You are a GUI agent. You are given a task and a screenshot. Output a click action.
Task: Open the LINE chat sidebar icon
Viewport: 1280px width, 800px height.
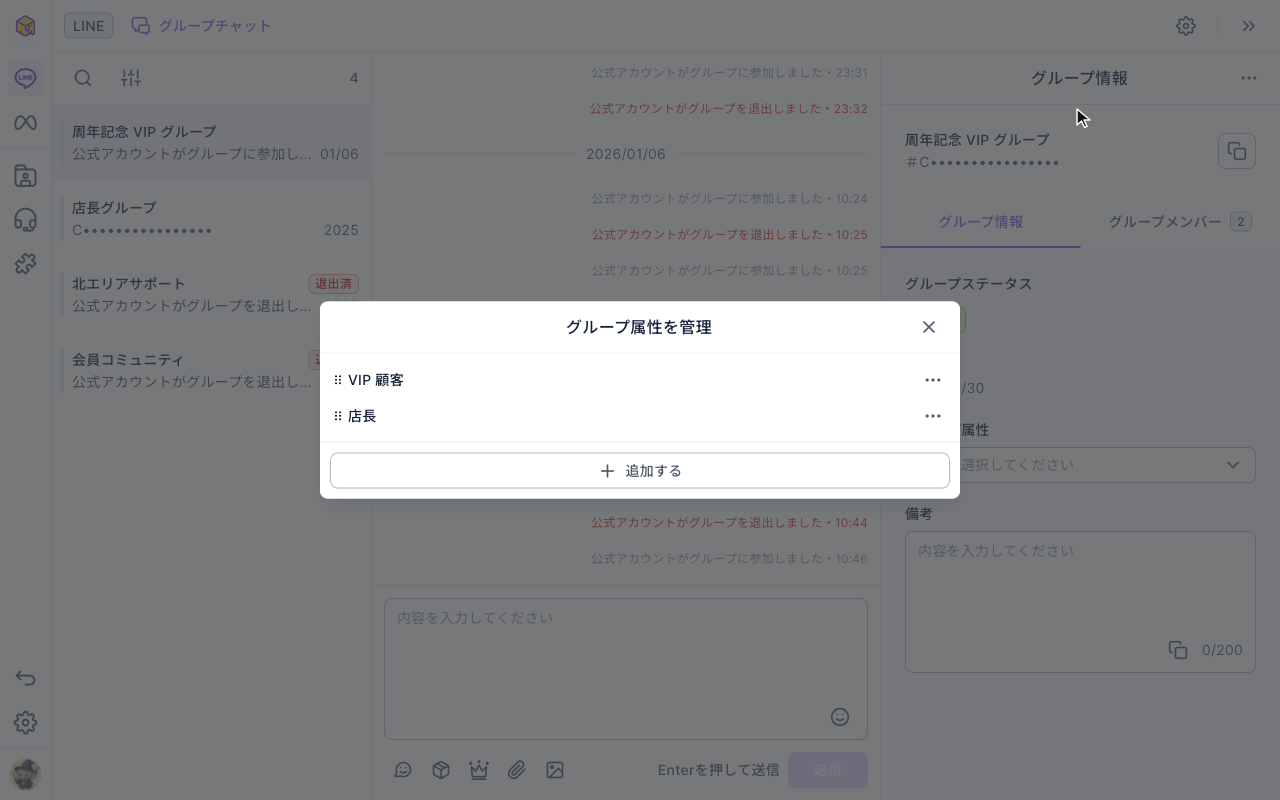click(26, 78)
